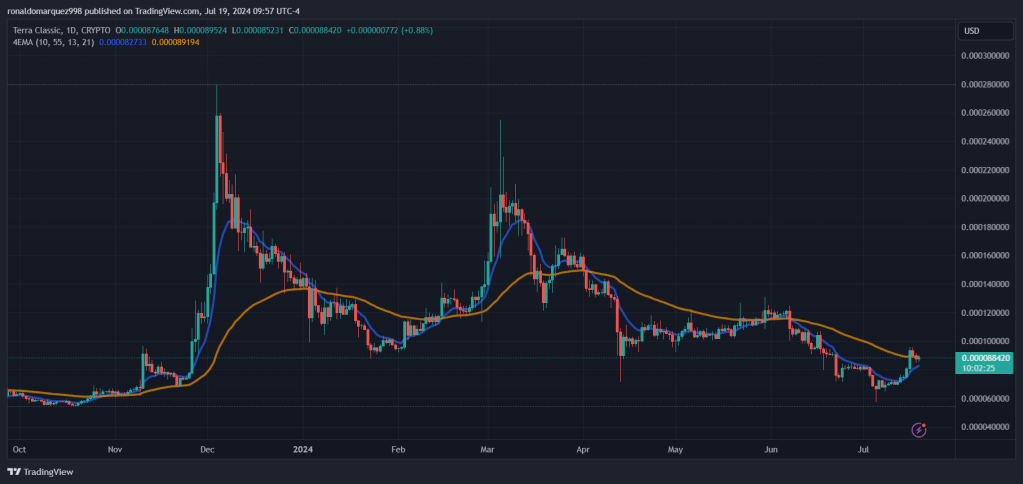Screen dimensions: 1023x484
Task: Click the 0.000280000 price axis label
Action: [x=986, y=85]
